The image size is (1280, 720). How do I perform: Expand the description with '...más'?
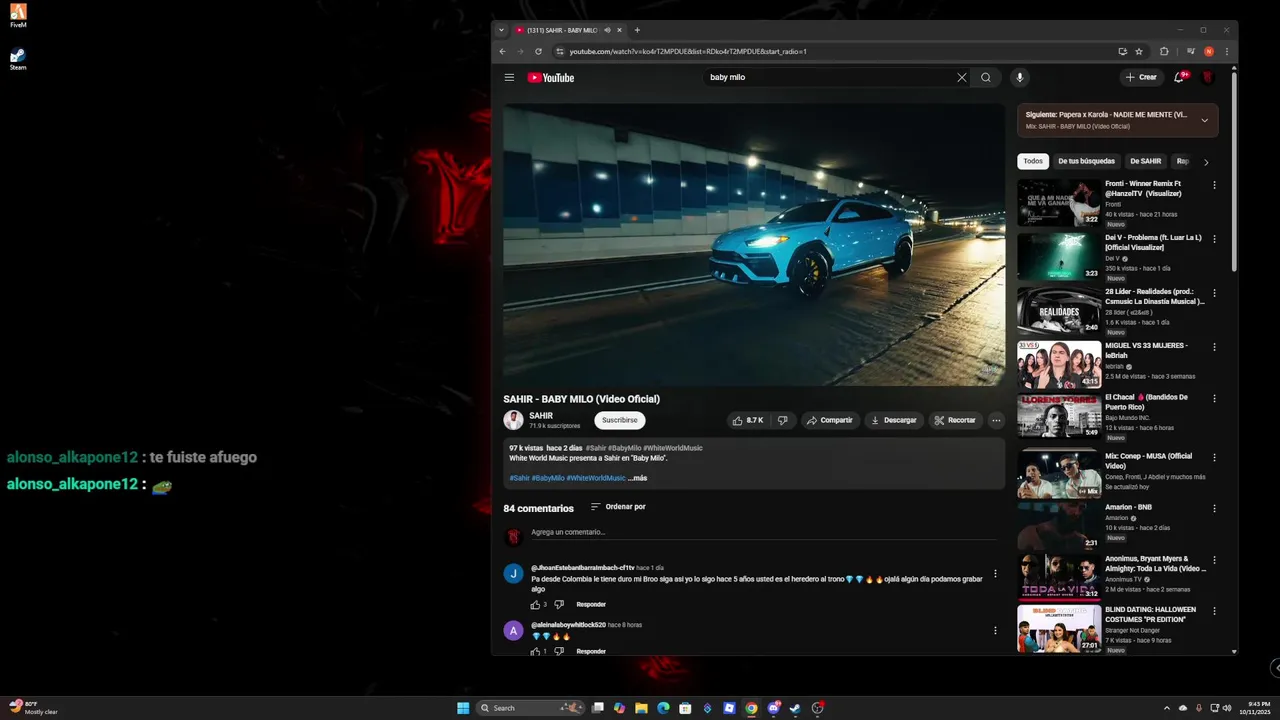click(638, 478)
